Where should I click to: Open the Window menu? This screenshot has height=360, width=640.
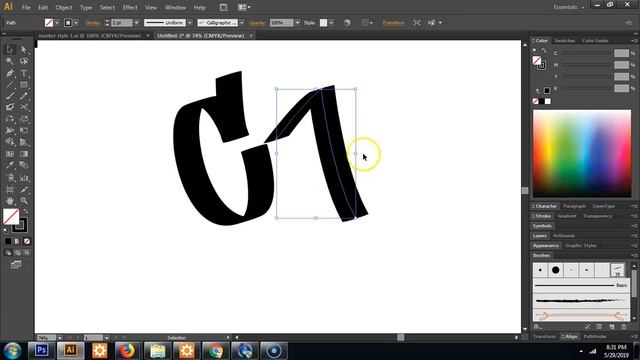175,7
